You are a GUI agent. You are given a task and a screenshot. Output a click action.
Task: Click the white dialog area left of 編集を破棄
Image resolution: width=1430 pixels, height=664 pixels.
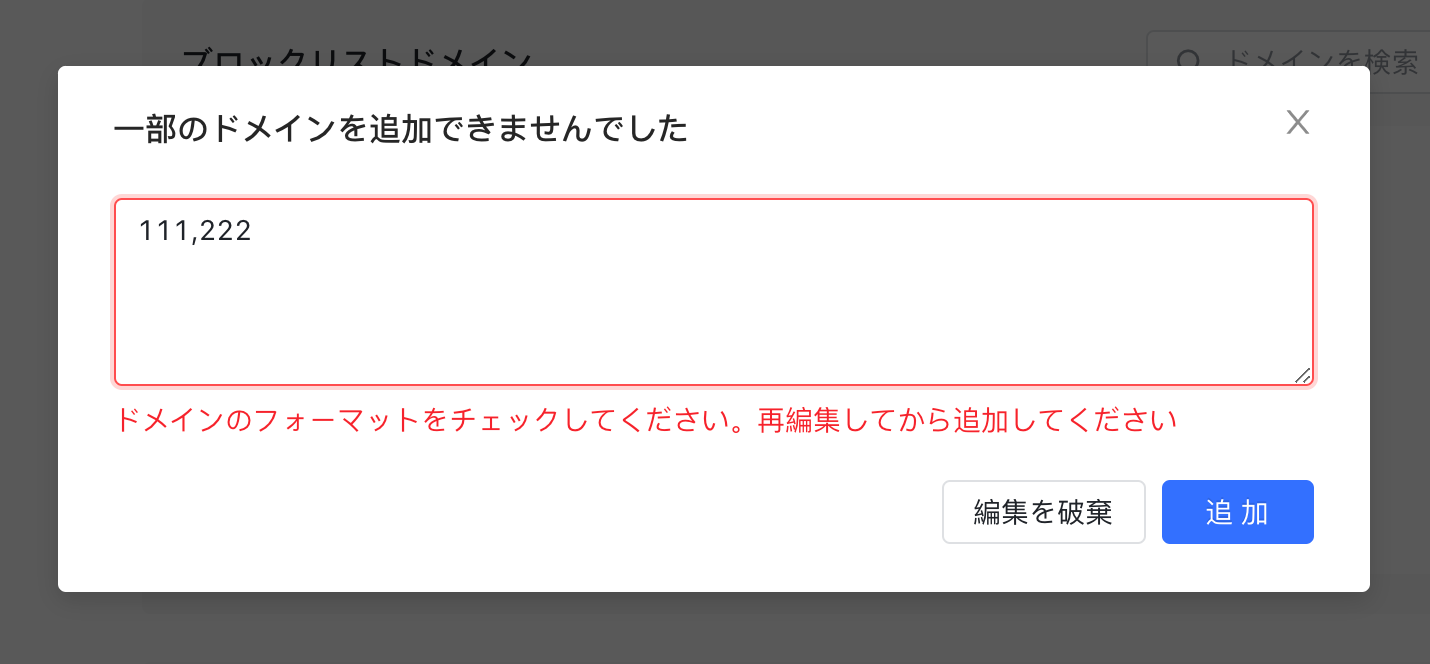point(520,512)
